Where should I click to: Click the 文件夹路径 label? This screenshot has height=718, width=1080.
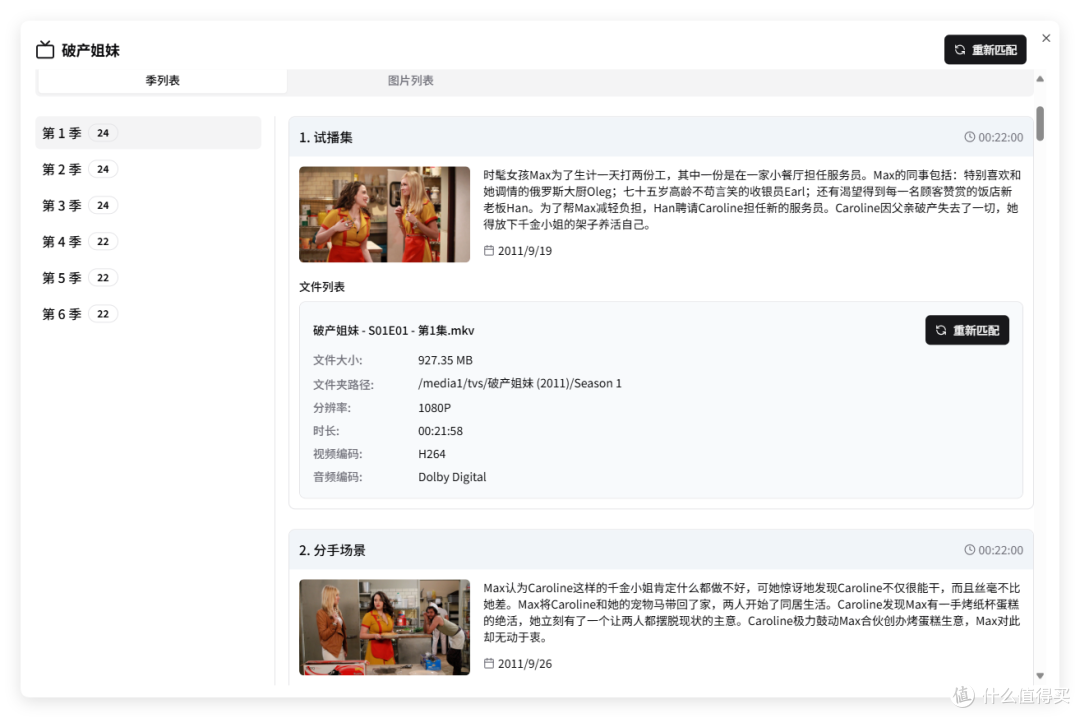click(343, 384)
